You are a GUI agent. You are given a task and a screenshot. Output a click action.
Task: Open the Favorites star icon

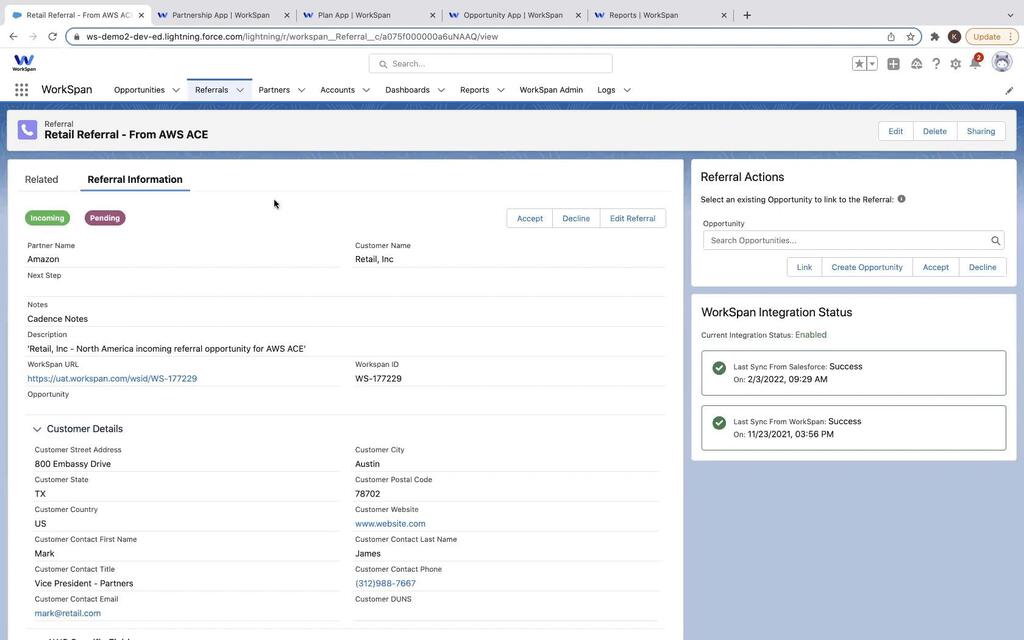859,63
